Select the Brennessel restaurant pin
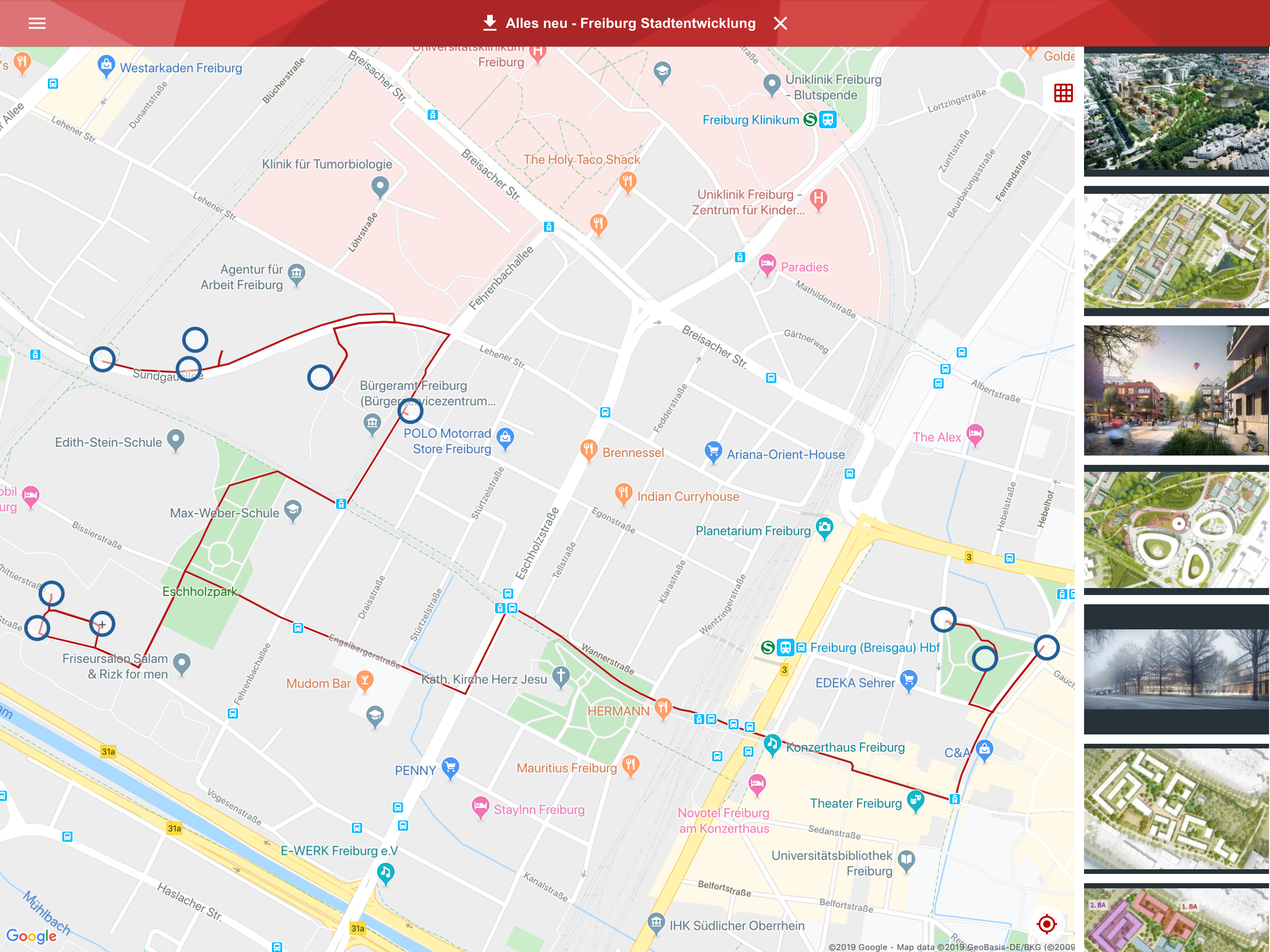 point(589,451)
